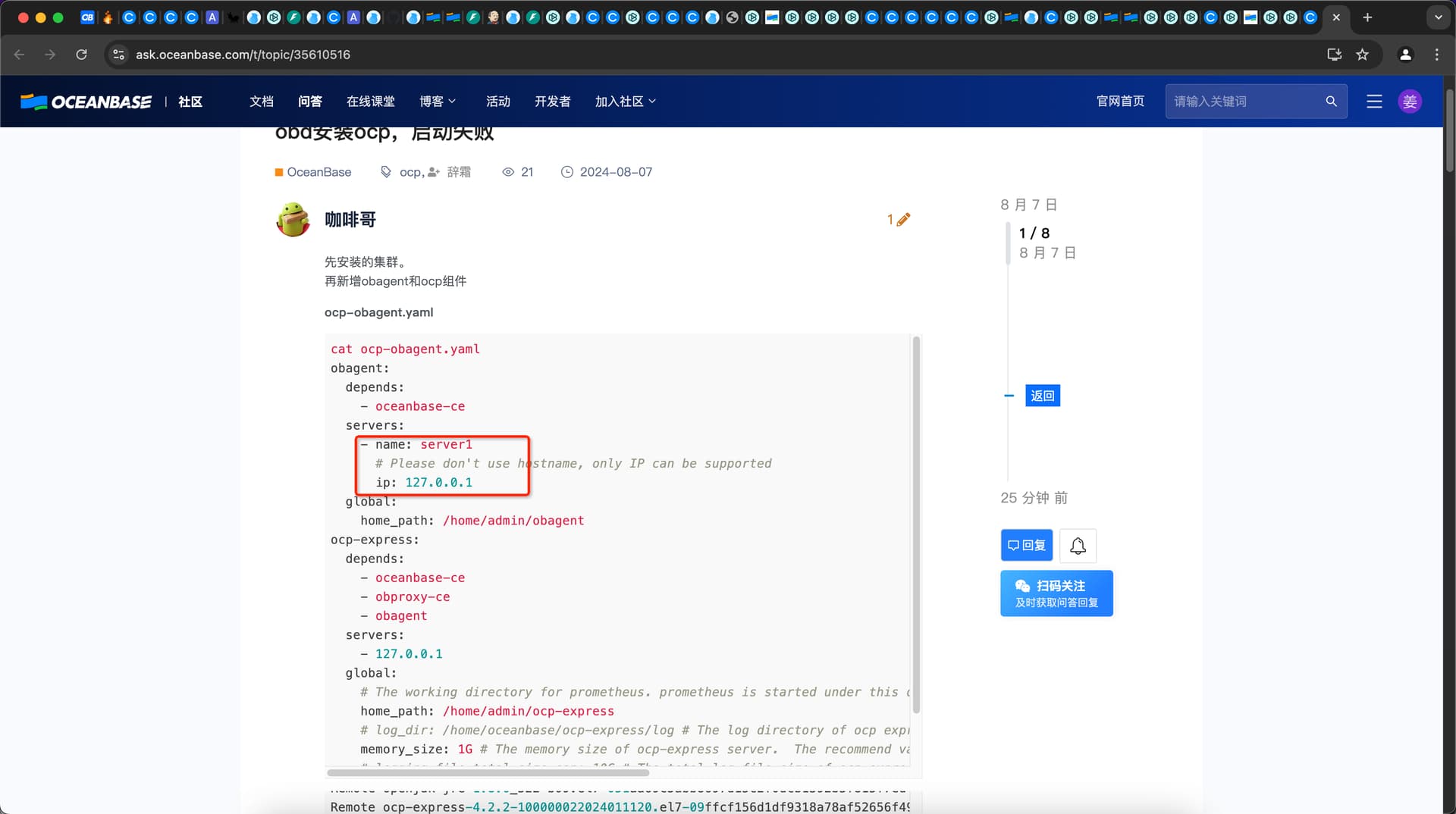Image resolution: width=1456 pixels, height=814 pixels.
Task: Go to 在线课堂 page
Action: tap(370, 102)
